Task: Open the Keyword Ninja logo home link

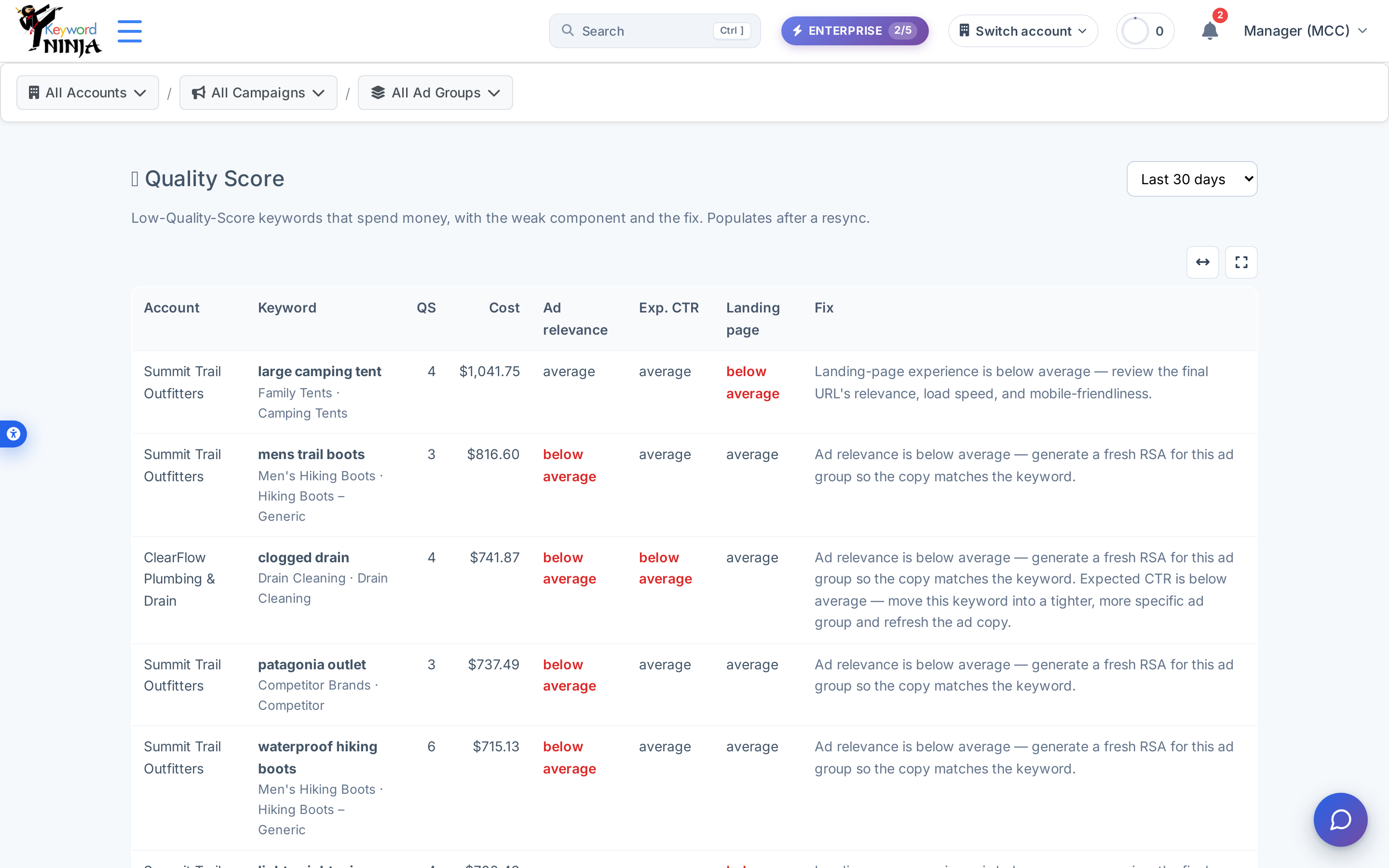Action: (x=58, y=30)
